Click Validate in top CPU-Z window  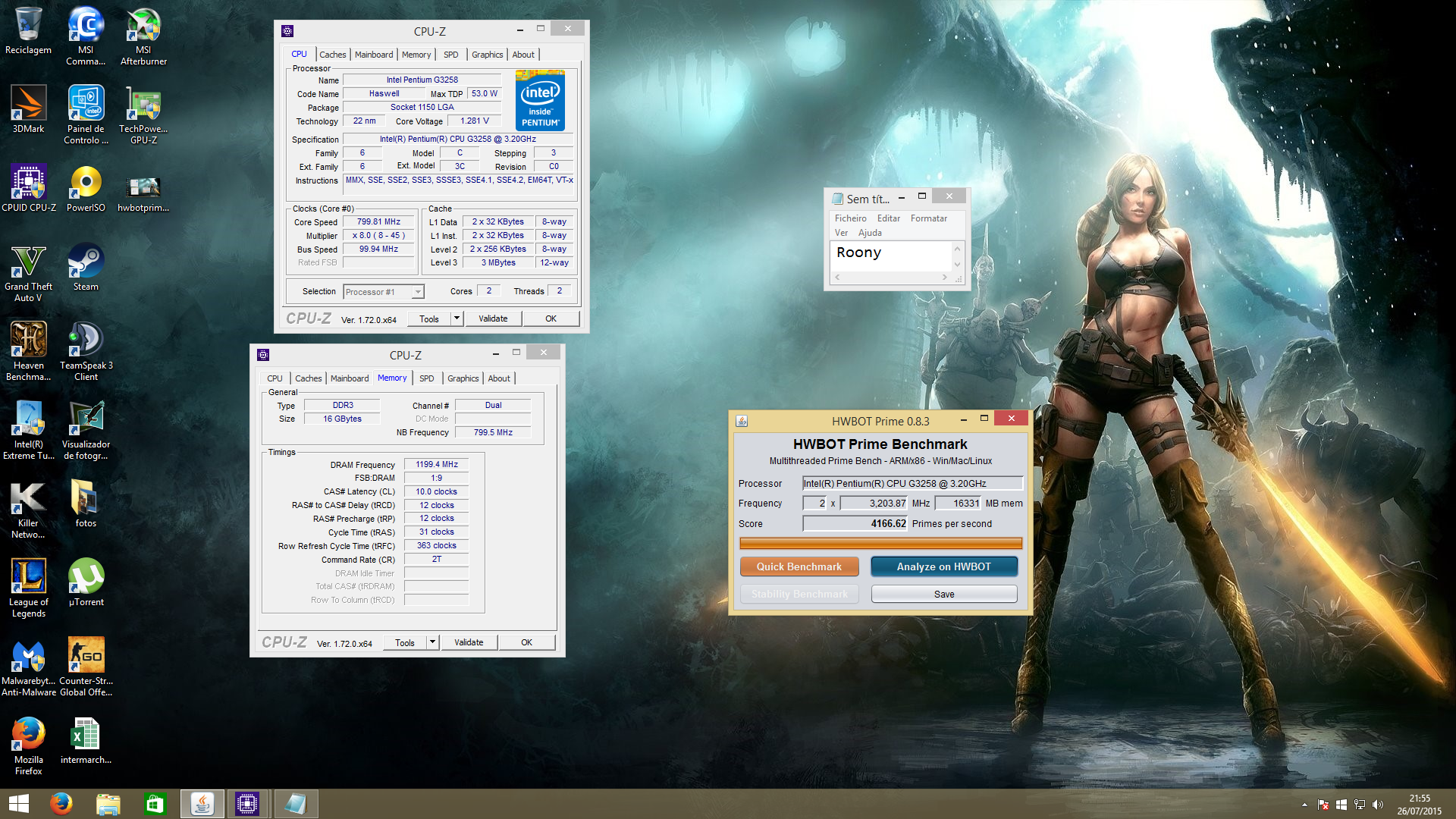(x=493, y=318)
